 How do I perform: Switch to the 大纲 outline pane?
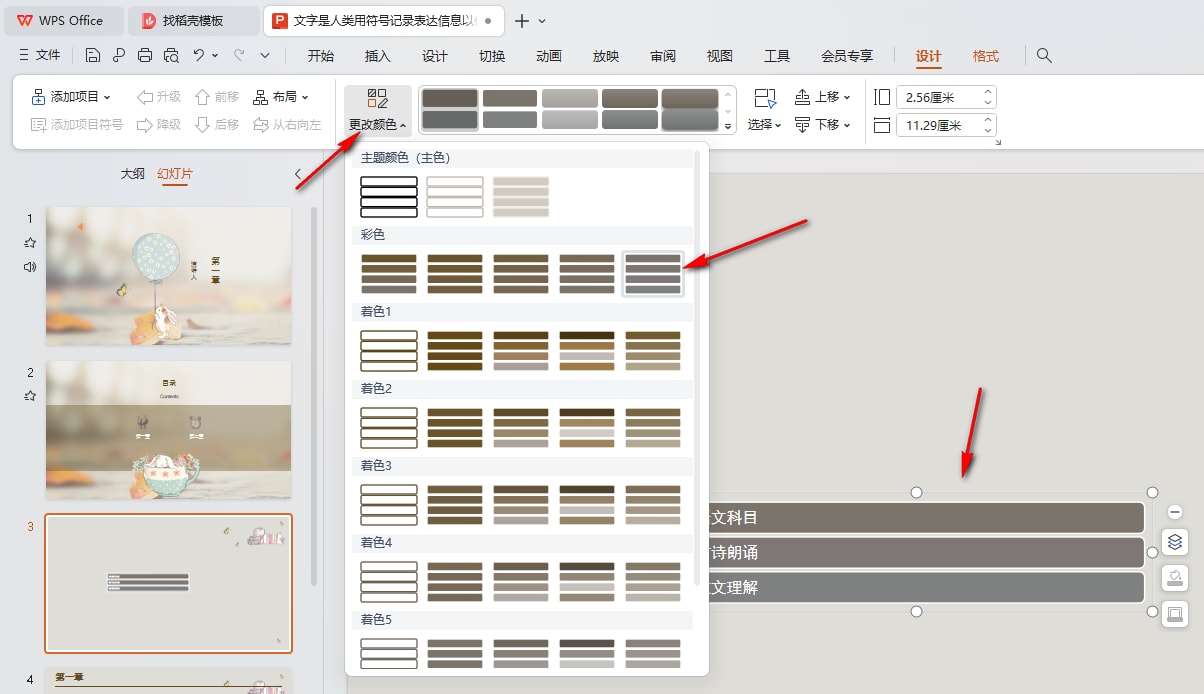point(133,174)
